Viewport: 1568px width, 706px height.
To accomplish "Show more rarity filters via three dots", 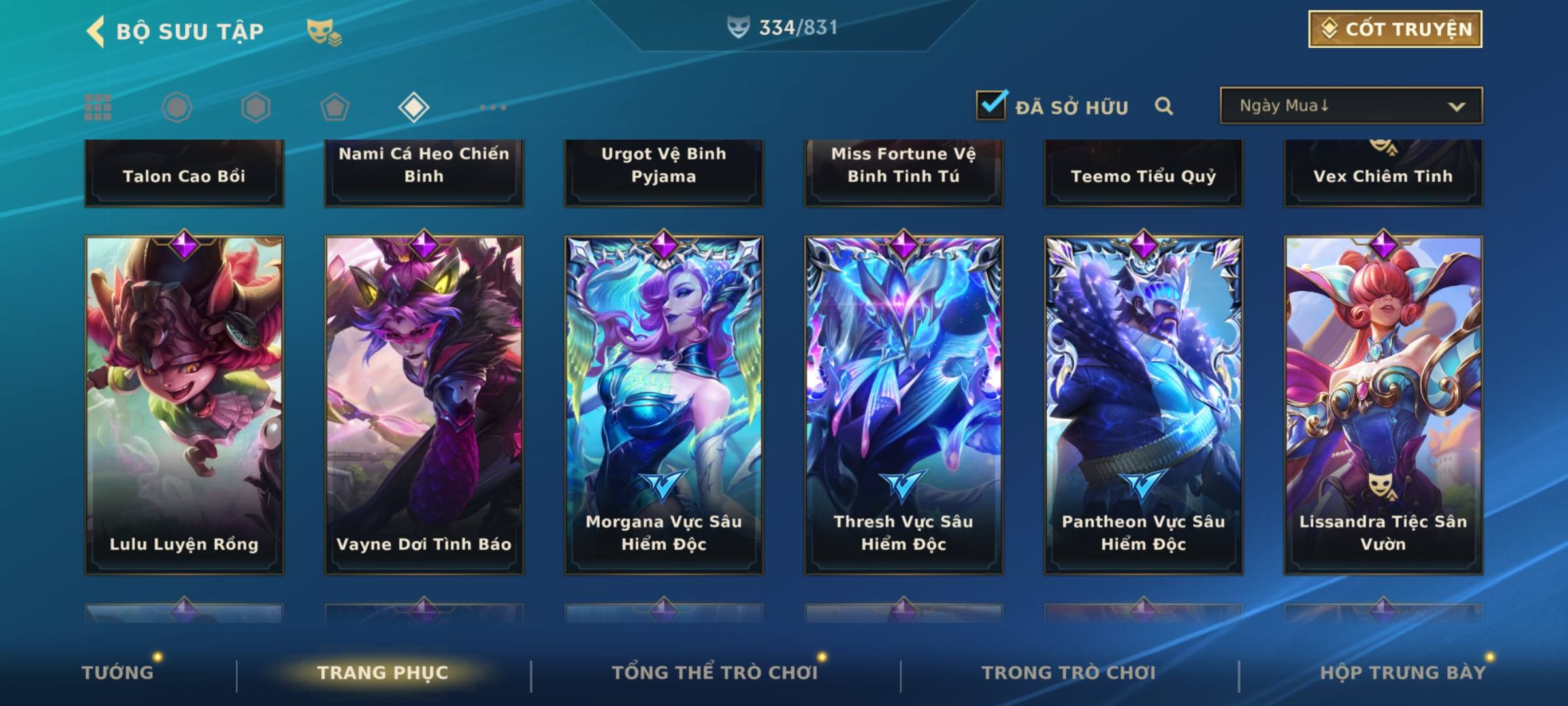I will (493, 107).
